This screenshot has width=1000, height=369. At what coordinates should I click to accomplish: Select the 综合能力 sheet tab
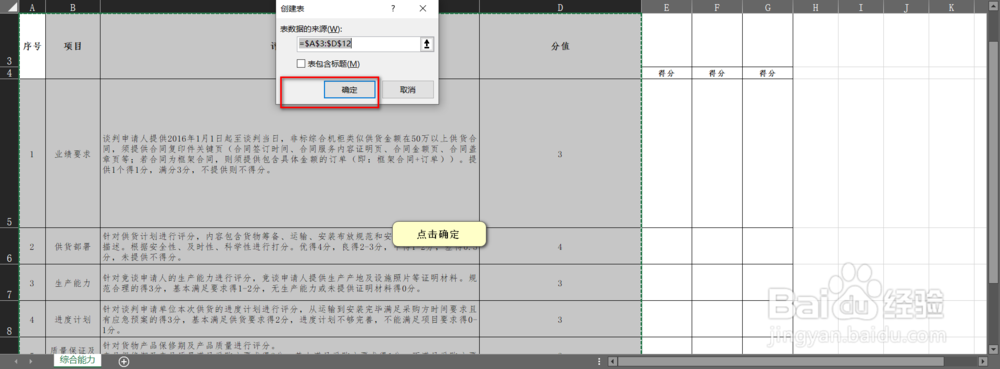coord(78,361)
